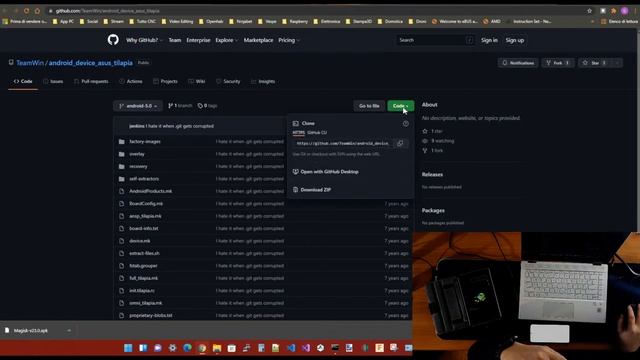Click the Sign up button
640x360 pixels.
515,40
